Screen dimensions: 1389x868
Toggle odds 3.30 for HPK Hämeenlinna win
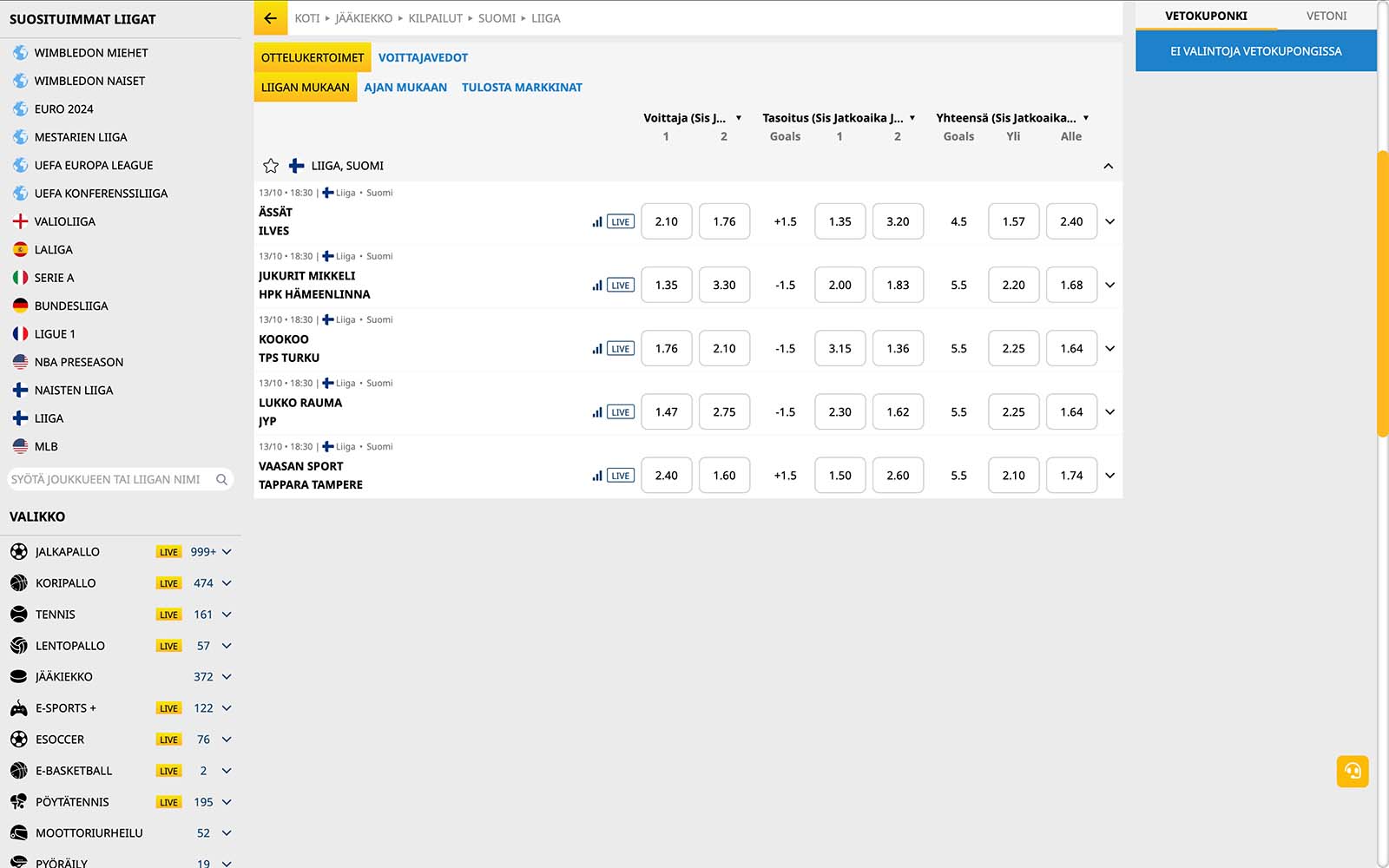724,285
